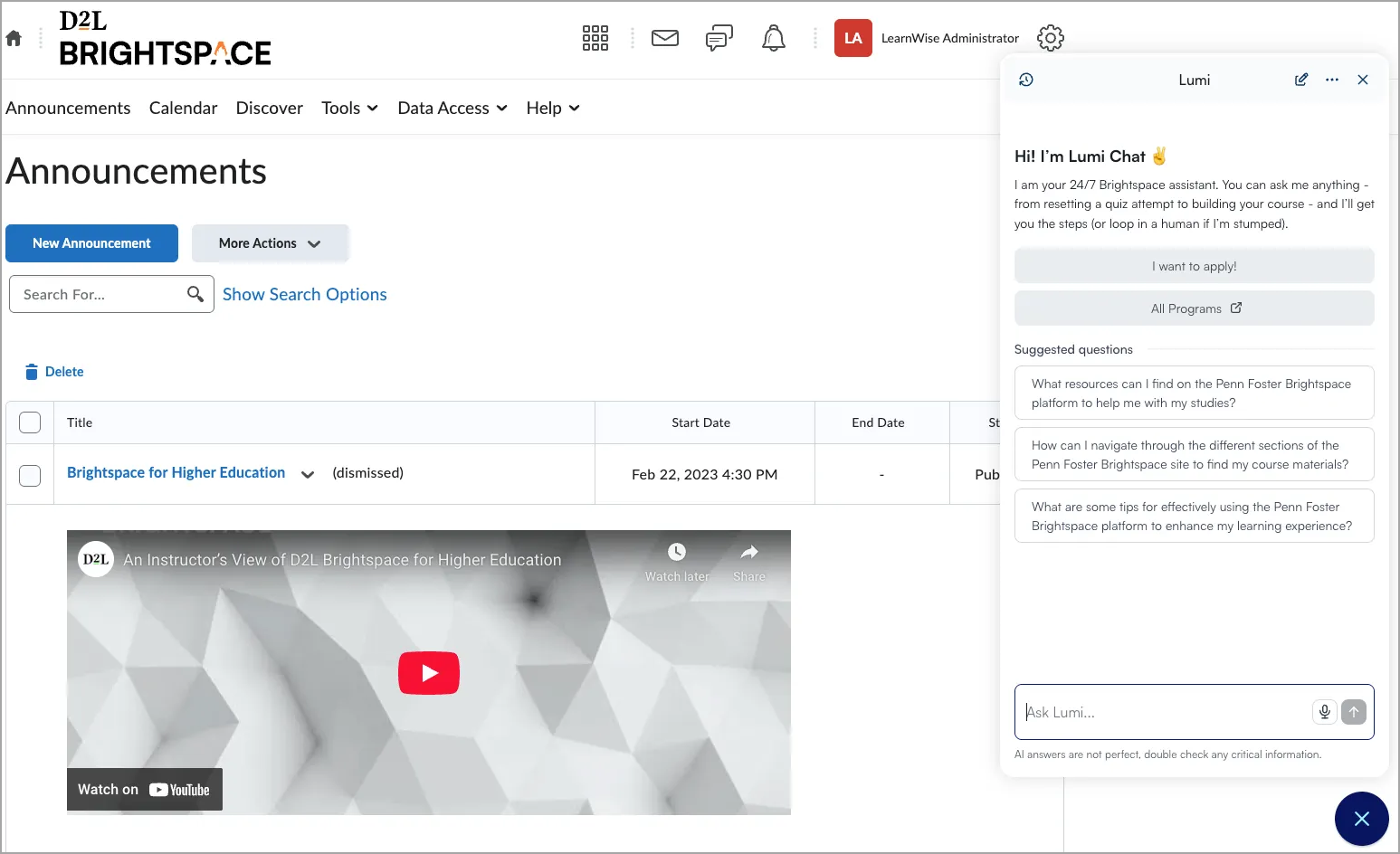Click the I want to apply! button
Image resolution: width=1400 pixels, height=854 pixels.
(x=1195, y=266)
